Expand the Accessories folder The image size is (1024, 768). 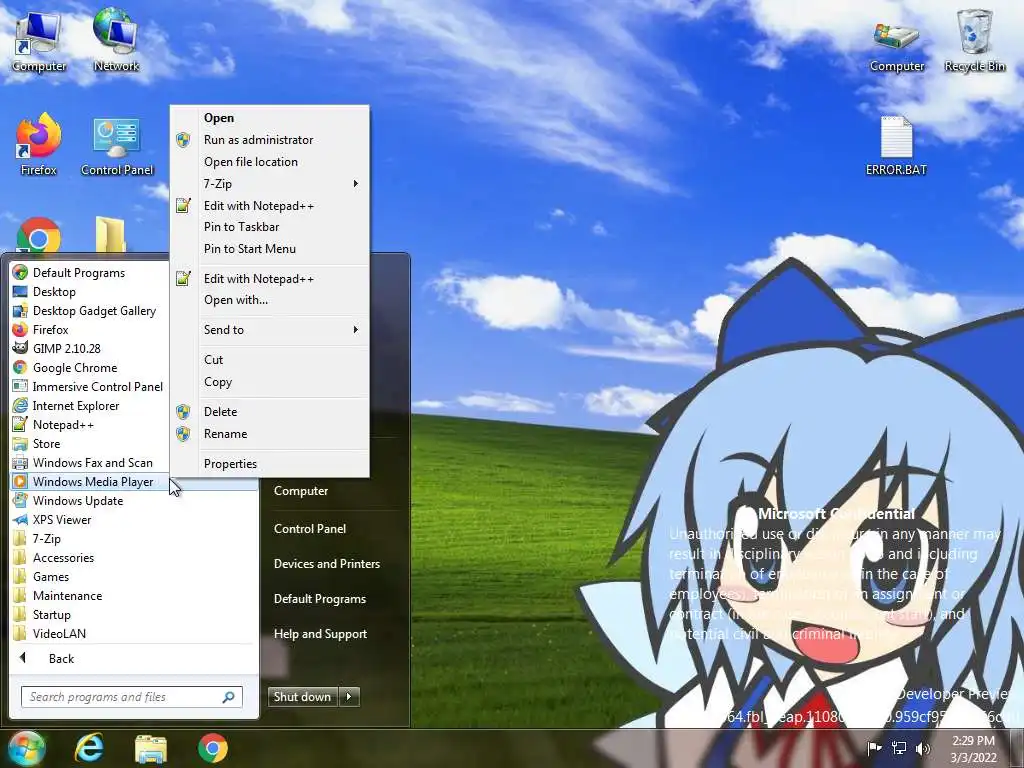[134, 557]
